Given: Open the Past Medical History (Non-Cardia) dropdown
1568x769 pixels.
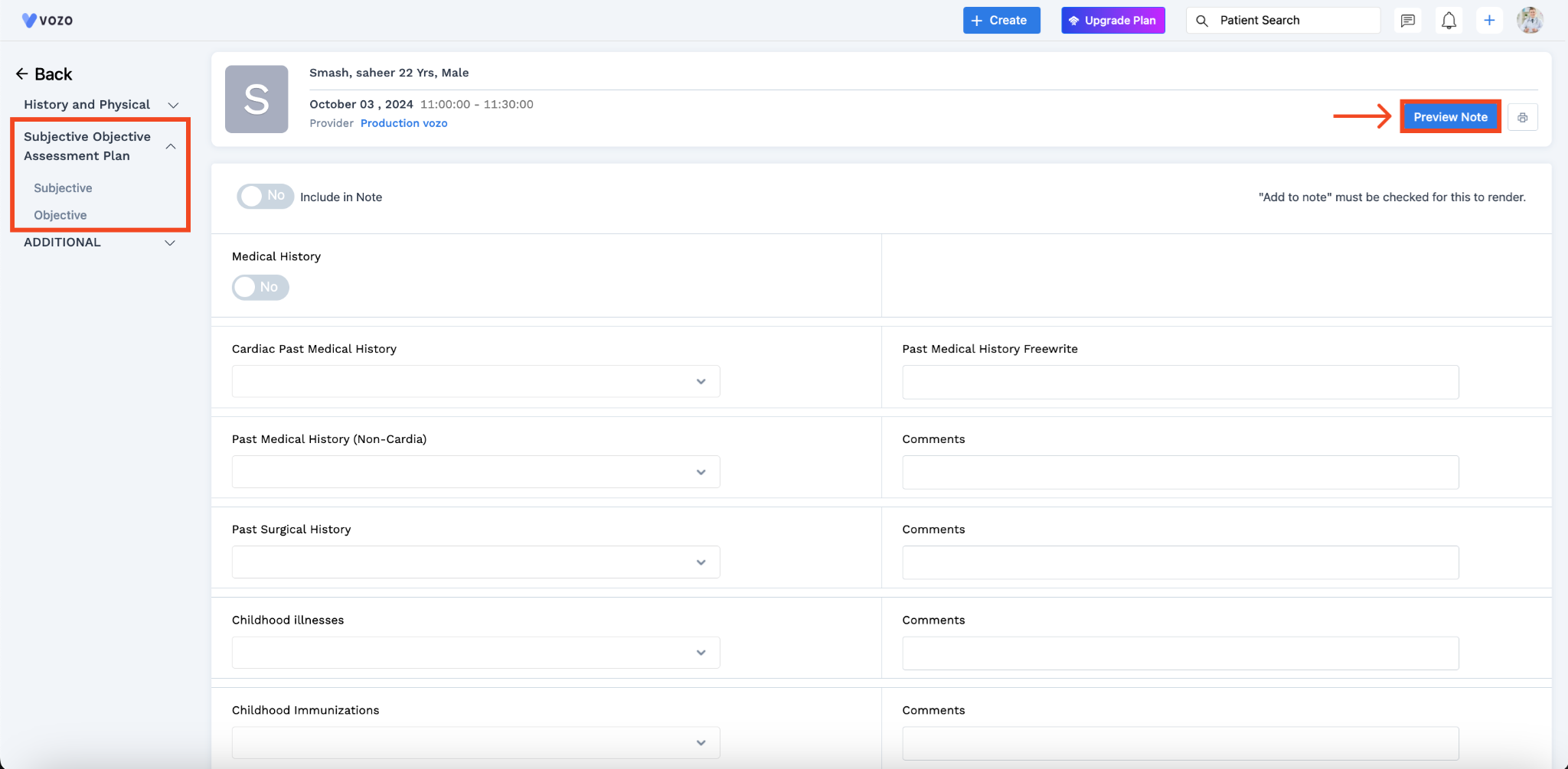Looking at the screenshot, I should pyautogui.click(x=475, y=471).
